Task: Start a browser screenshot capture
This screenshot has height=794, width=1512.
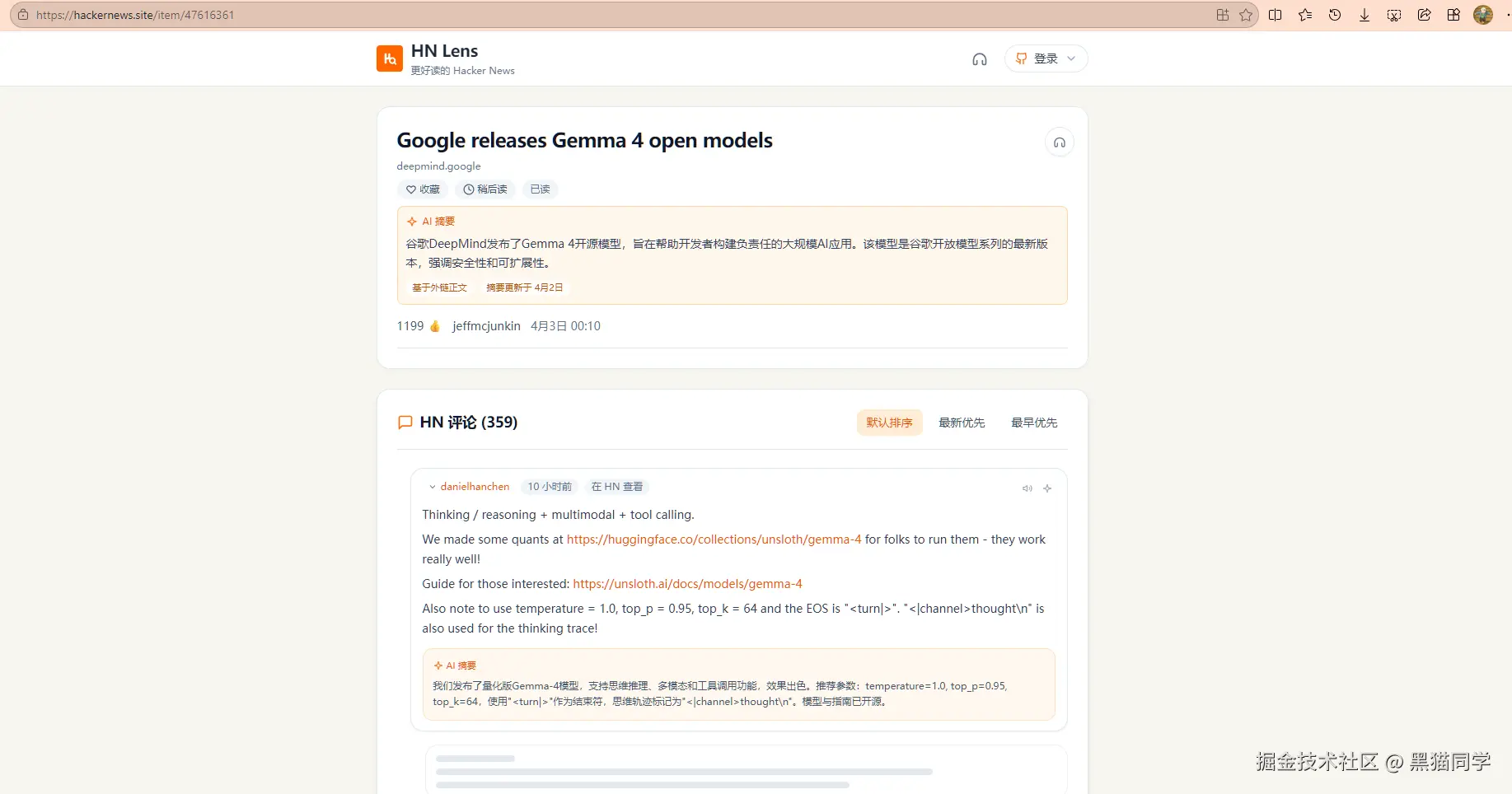Action: pyautogui.click(x=1394, y=15)
